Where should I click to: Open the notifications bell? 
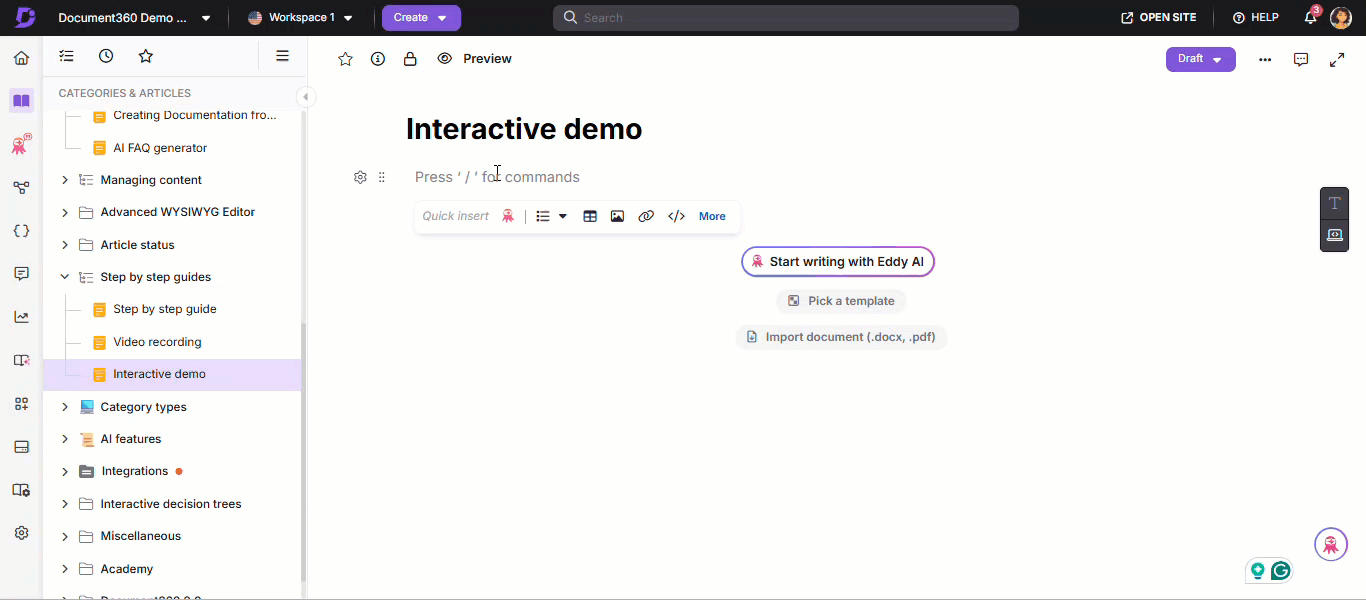[x=1310, y=18]
